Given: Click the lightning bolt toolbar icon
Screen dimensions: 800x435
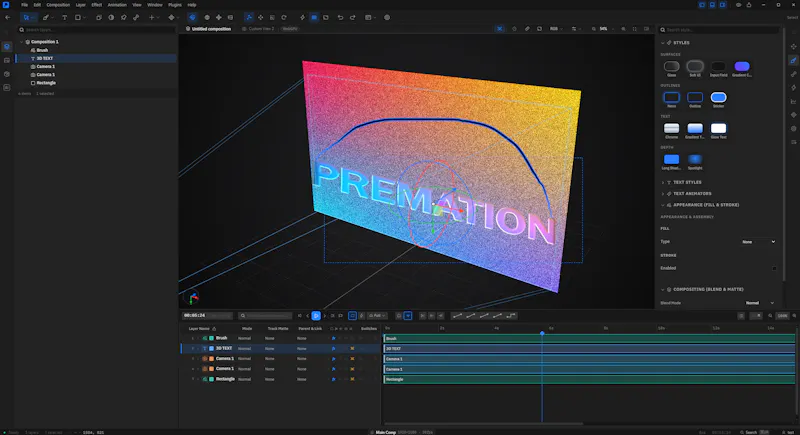Looking at the screenshot, I should [x=302, y=17].
